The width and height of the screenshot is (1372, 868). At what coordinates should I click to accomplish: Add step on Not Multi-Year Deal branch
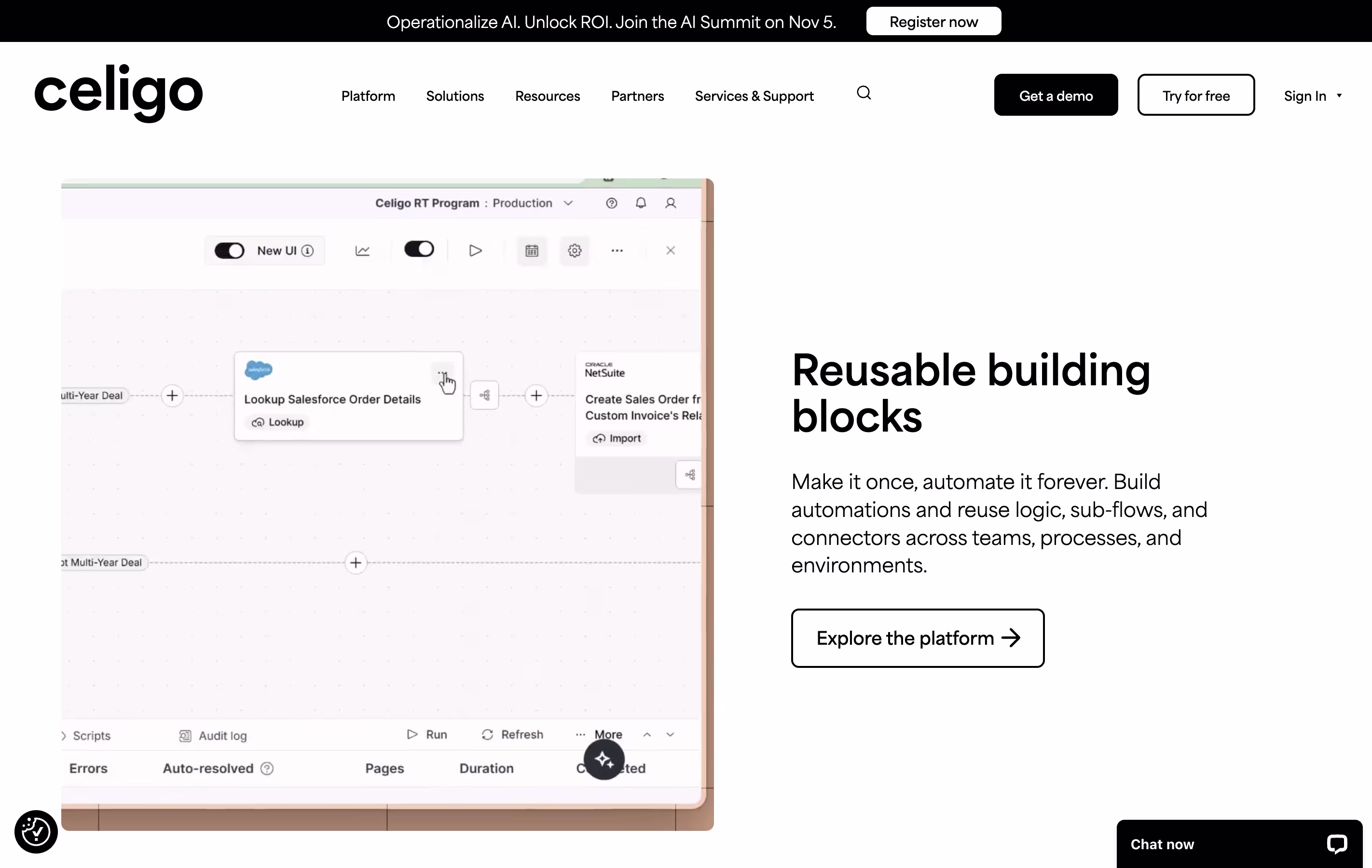[356, 563]
